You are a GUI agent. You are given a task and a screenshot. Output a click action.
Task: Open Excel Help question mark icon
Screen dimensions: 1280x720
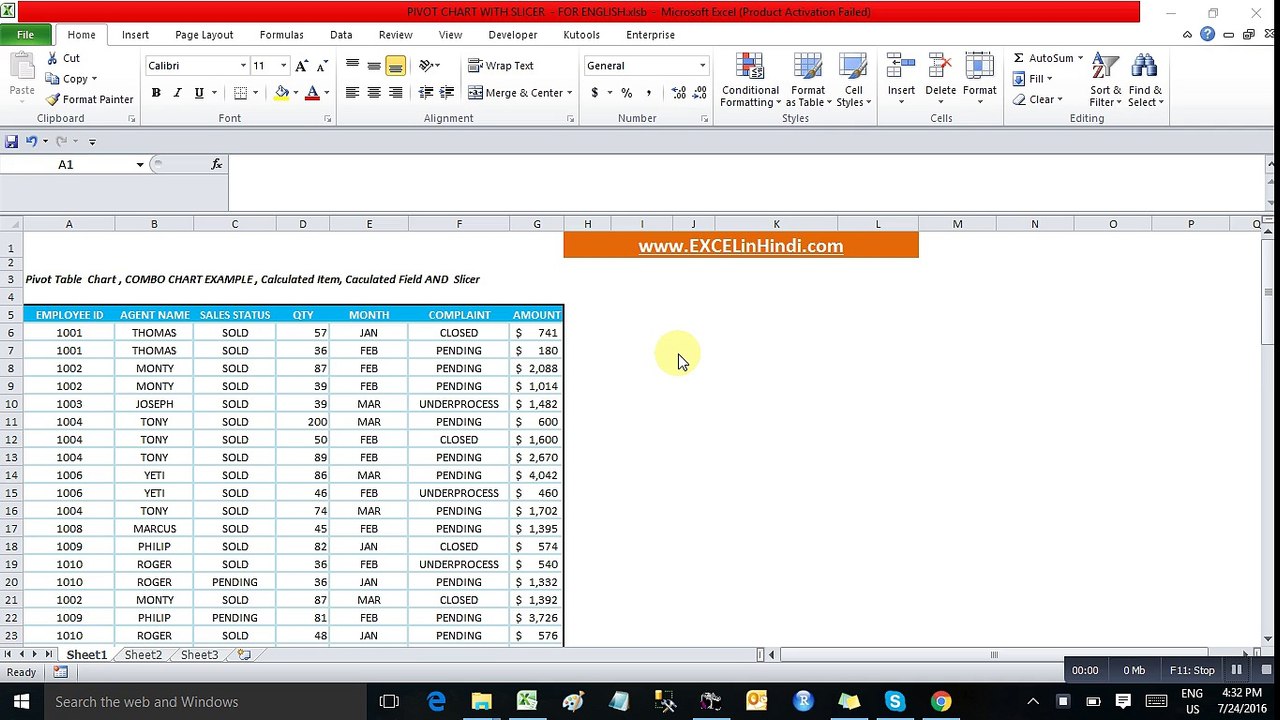click(1207, 34)
